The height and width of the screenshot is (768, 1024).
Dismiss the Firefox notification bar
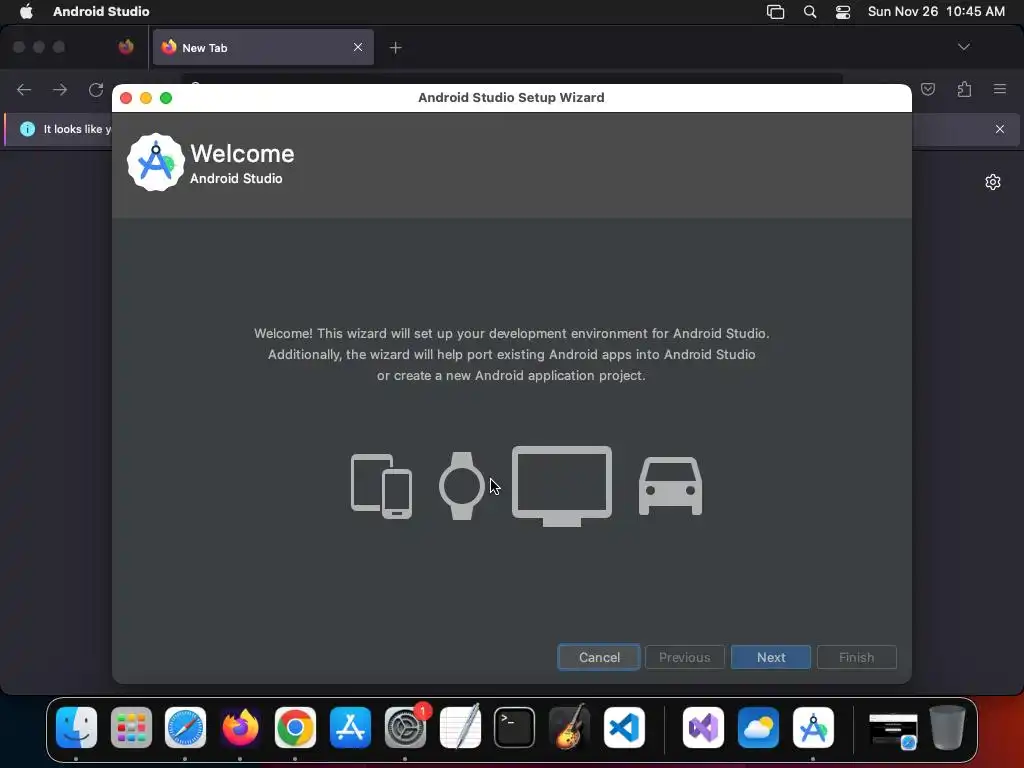click(x=1000, y=129)
